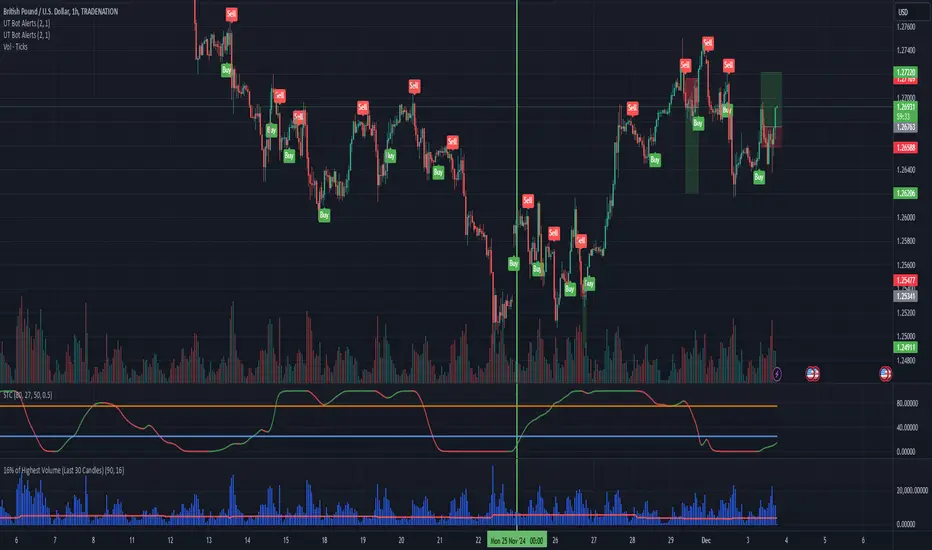Click the 1.26000 price scale value
Screen dimensions: 932x550
(x=906, y=218)
